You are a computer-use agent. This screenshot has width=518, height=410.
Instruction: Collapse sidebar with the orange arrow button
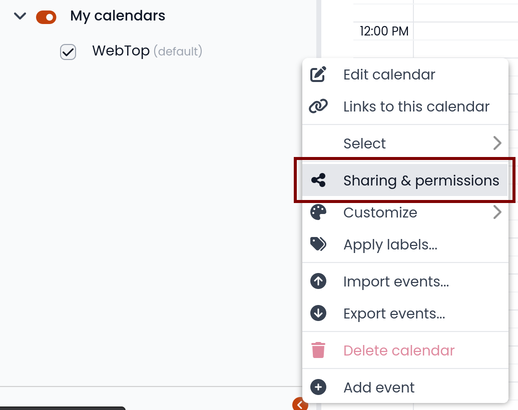300,404
